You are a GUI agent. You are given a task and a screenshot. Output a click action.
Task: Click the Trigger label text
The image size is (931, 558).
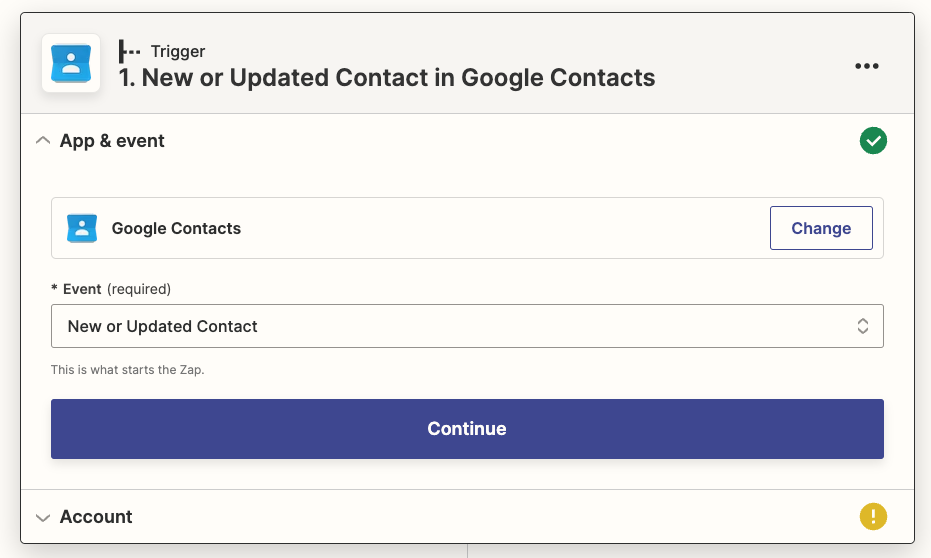(178, 51)
